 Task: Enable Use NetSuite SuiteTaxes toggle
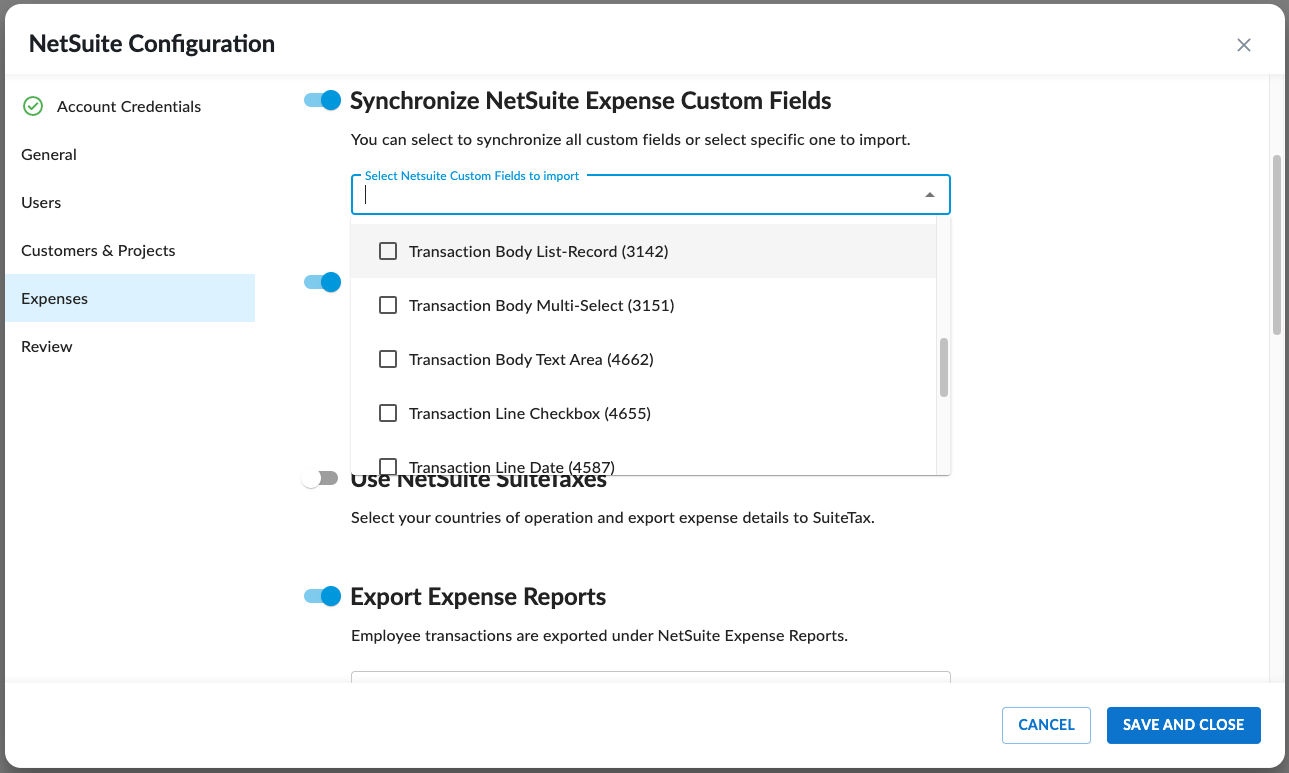(321, 479)
